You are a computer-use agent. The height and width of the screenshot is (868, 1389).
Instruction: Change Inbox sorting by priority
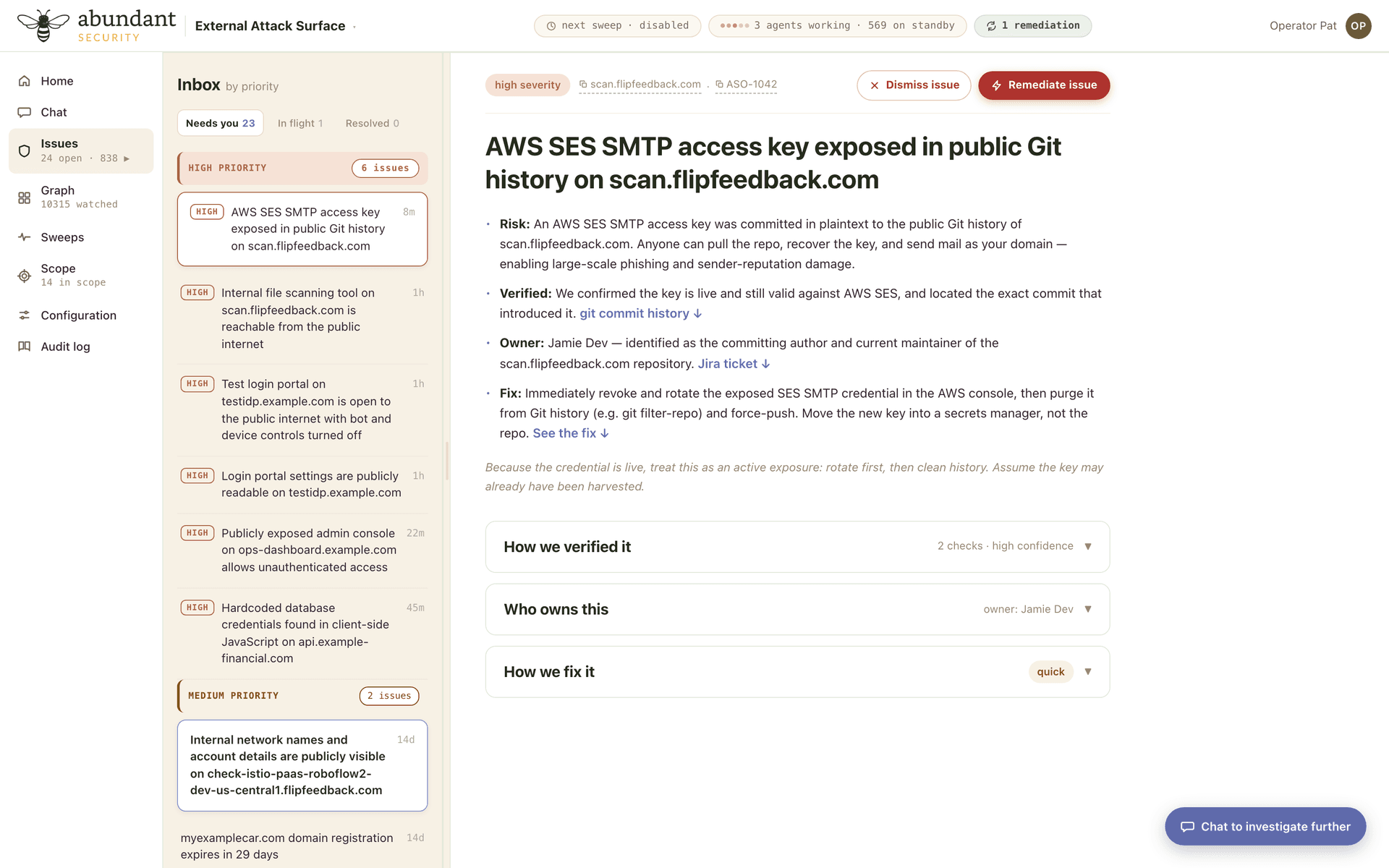[x=252, y=86]
